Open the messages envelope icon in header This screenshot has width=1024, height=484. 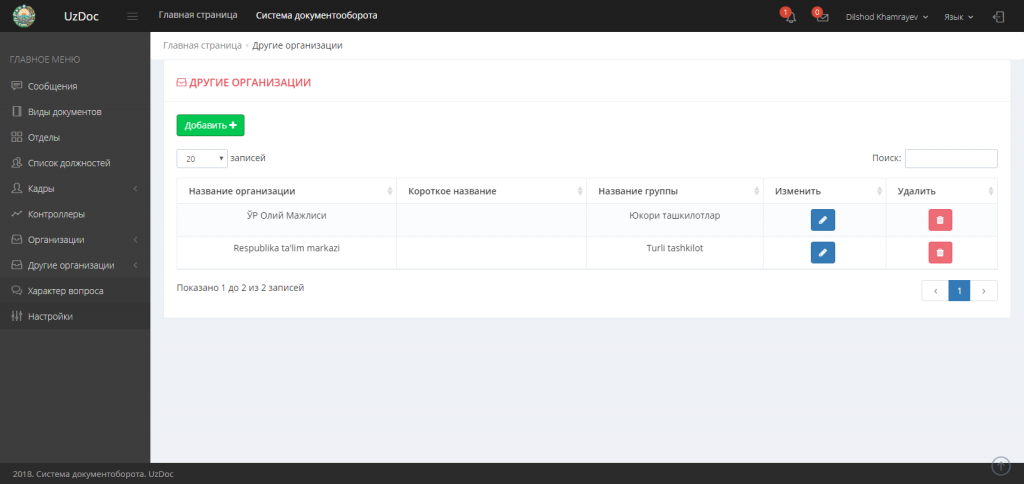point(822,17)
